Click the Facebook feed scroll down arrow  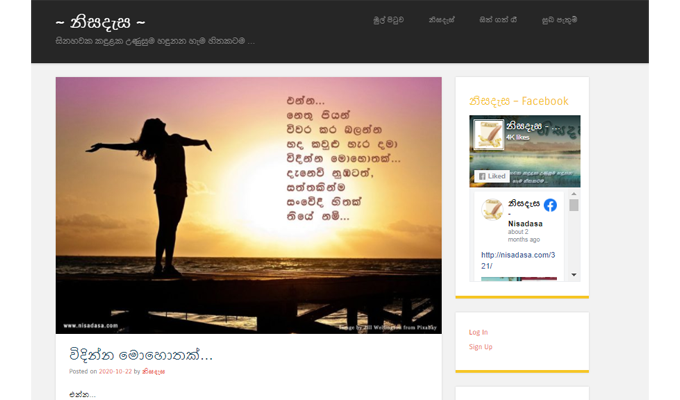click(574, 274)
